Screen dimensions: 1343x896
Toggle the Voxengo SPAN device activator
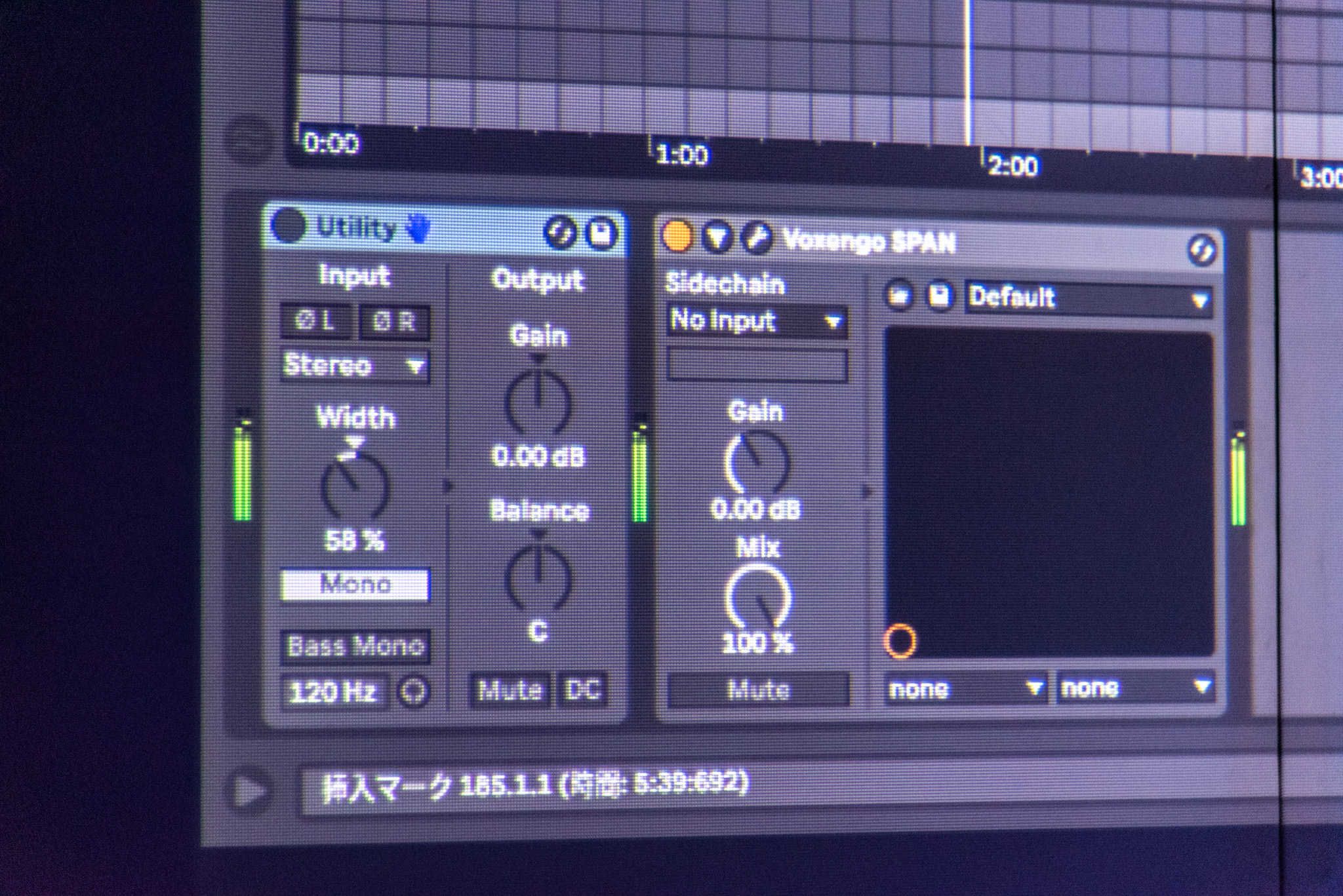677,236
